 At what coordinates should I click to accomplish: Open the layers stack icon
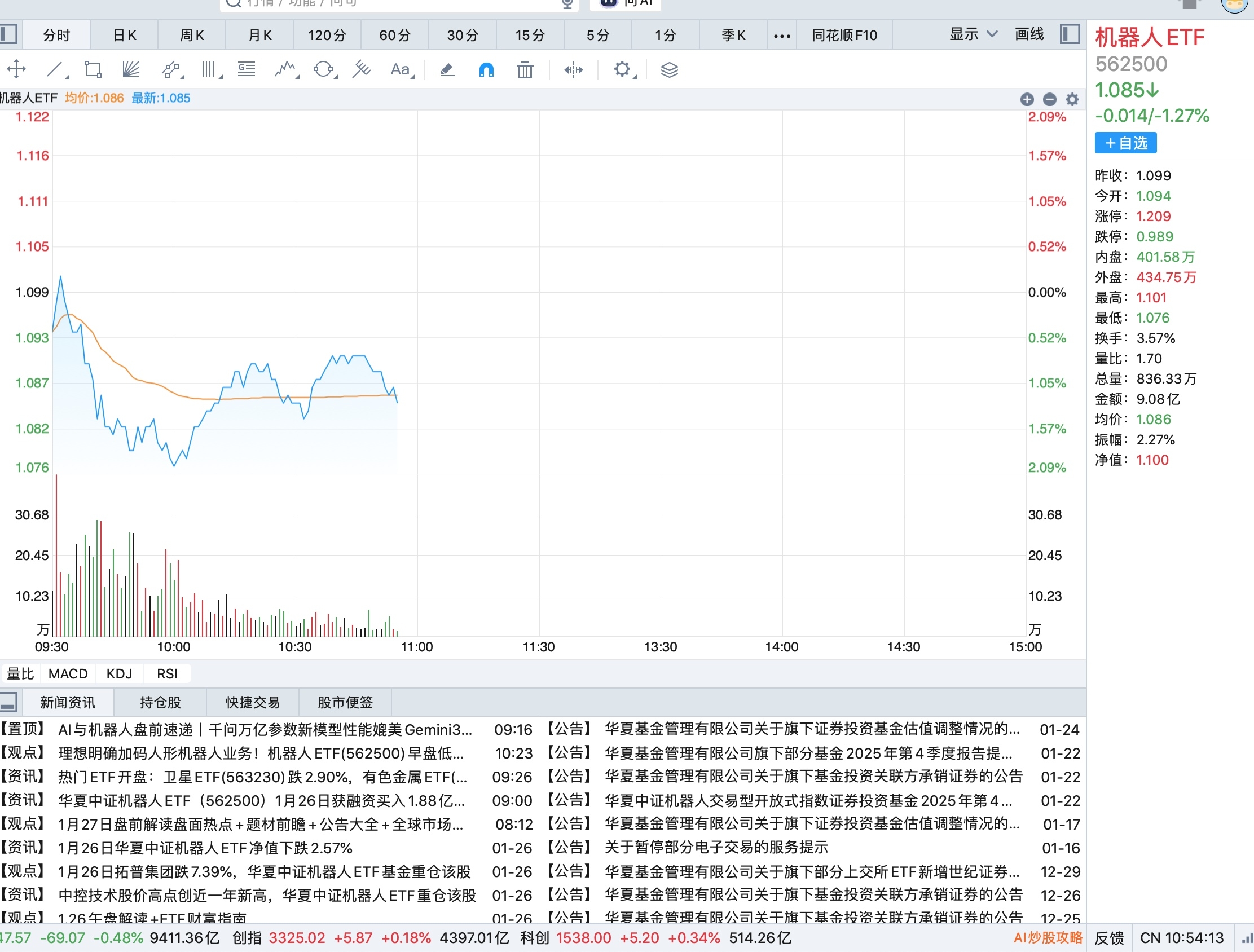point(669,70)
